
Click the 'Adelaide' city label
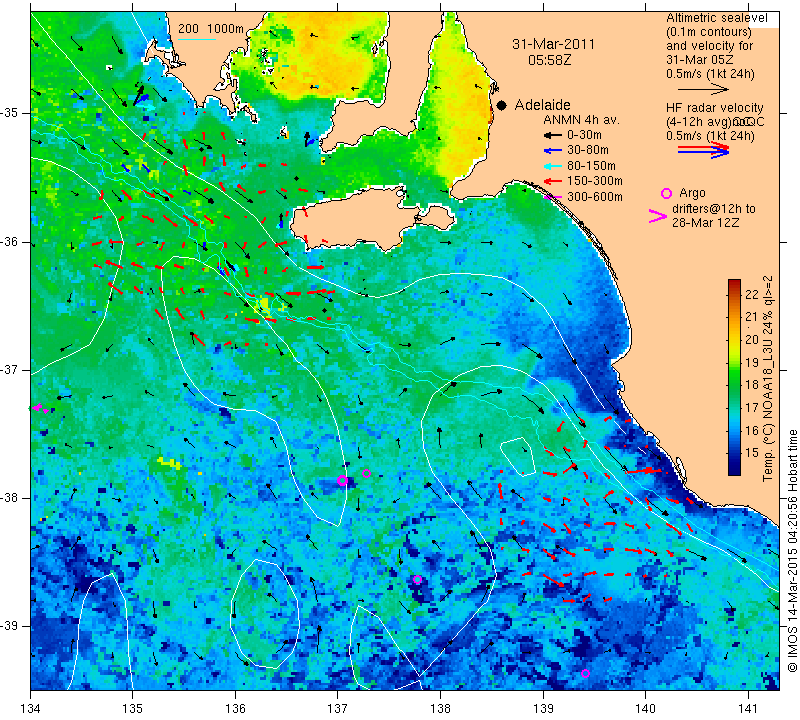(x=542, y=105)
